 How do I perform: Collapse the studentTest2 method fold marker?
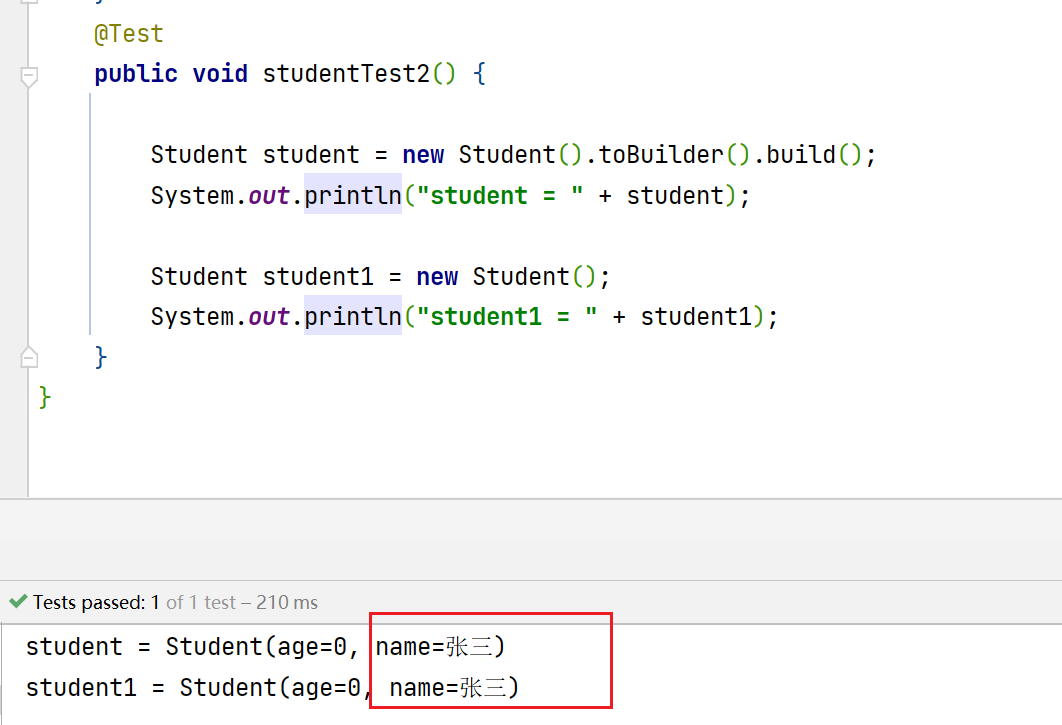pyautogui.click(x=29, y=75)
